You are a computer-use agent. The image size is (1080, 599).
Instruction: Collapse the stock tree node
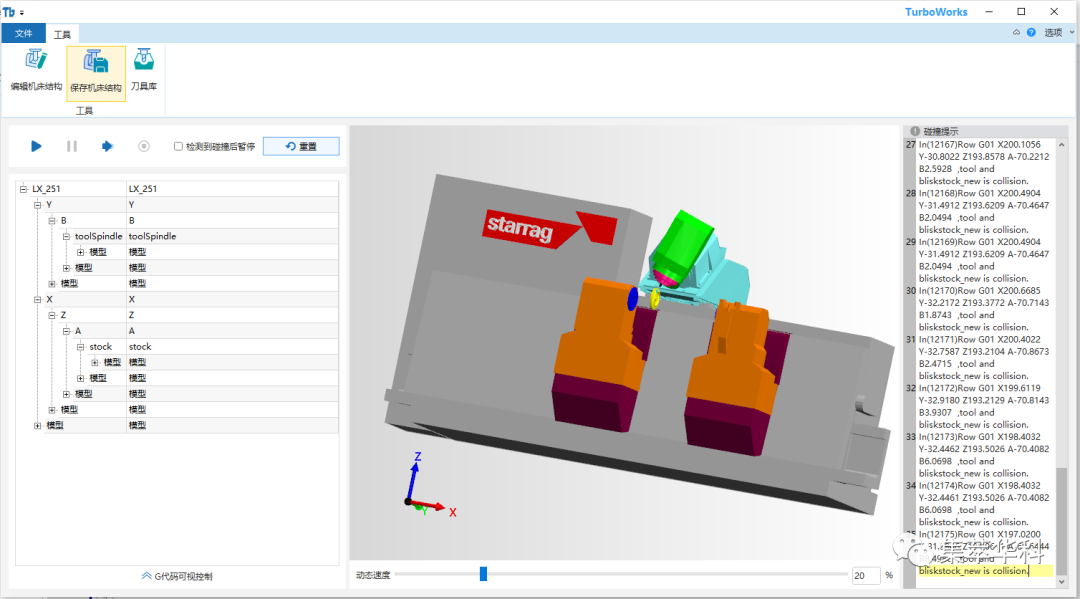[x=80, y=346]
